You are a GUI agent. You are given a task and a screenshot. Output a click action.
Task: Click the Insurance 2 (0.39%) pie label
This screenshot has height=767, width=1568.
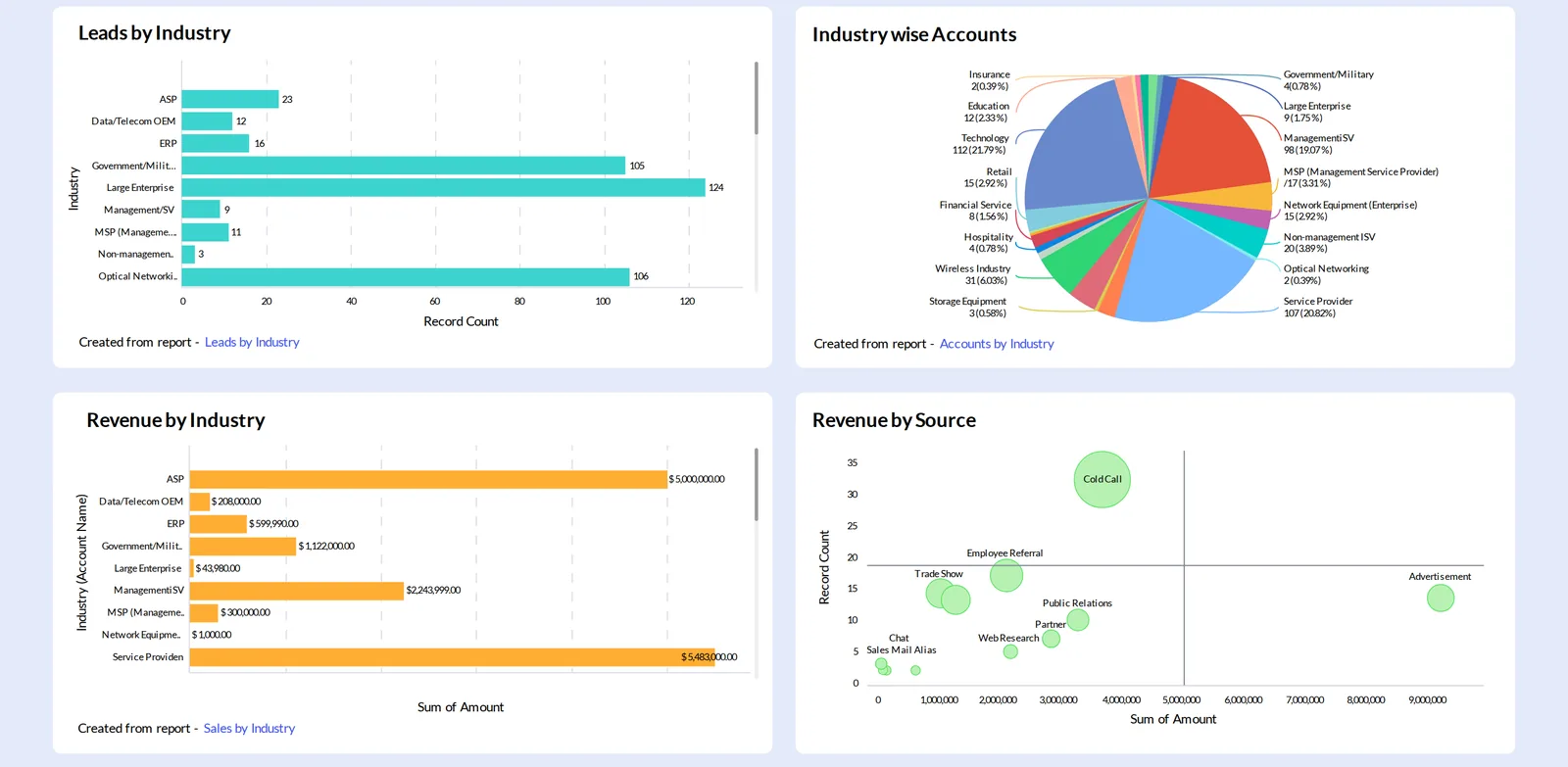pyautogui.click(x=989, y=80)
